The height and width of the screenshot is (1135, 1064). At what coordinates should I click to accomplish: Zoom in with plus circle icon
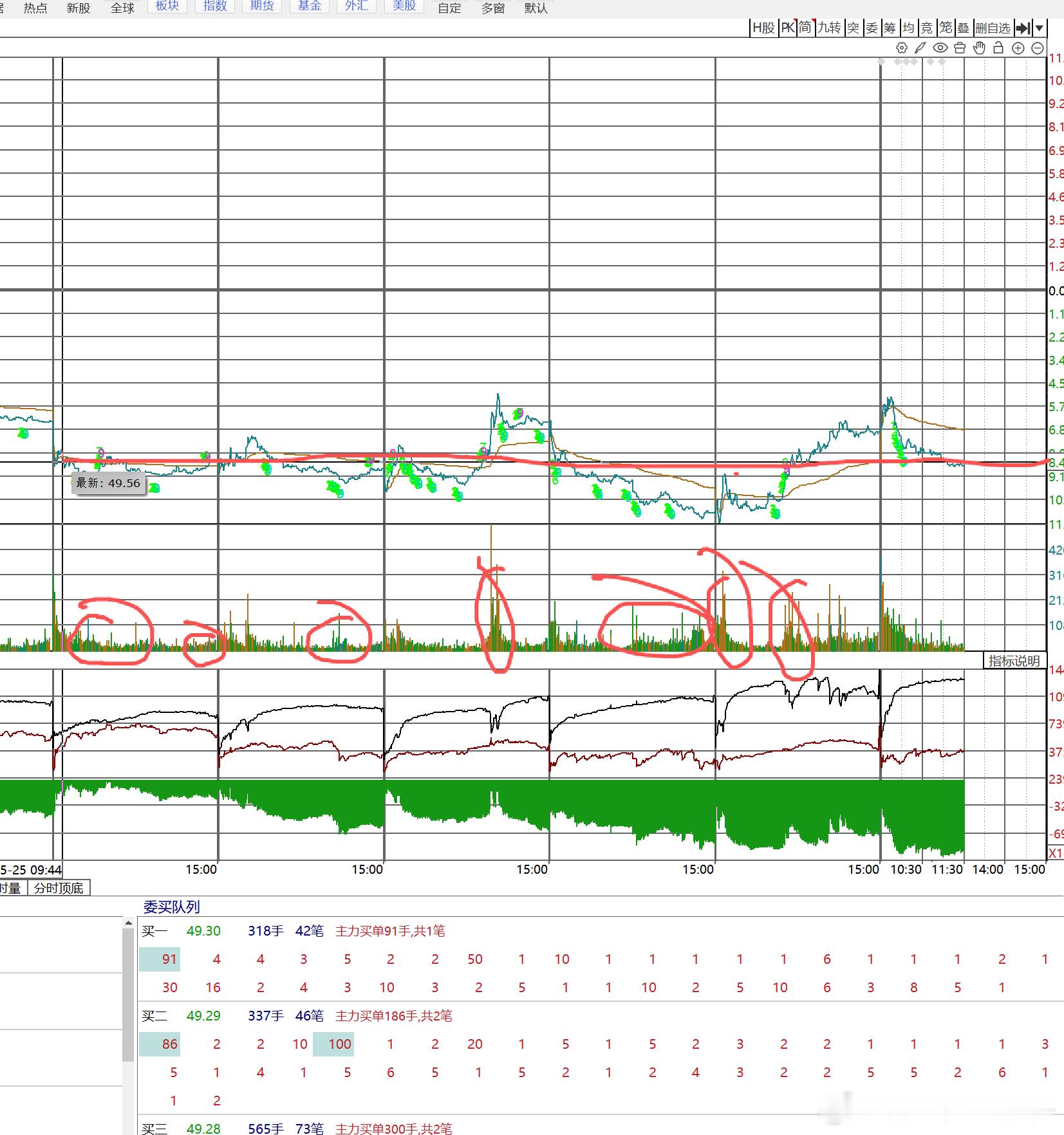(1018, 48)
